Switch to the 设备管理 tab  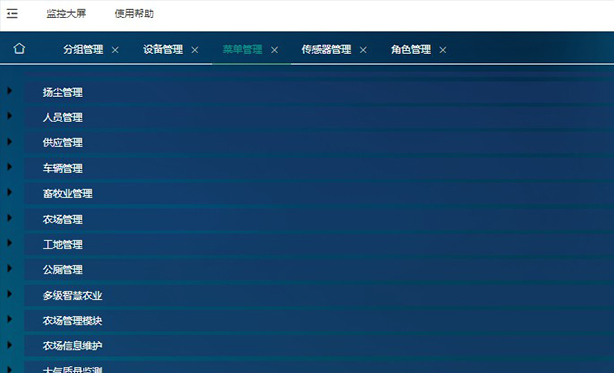coord(163,50)
